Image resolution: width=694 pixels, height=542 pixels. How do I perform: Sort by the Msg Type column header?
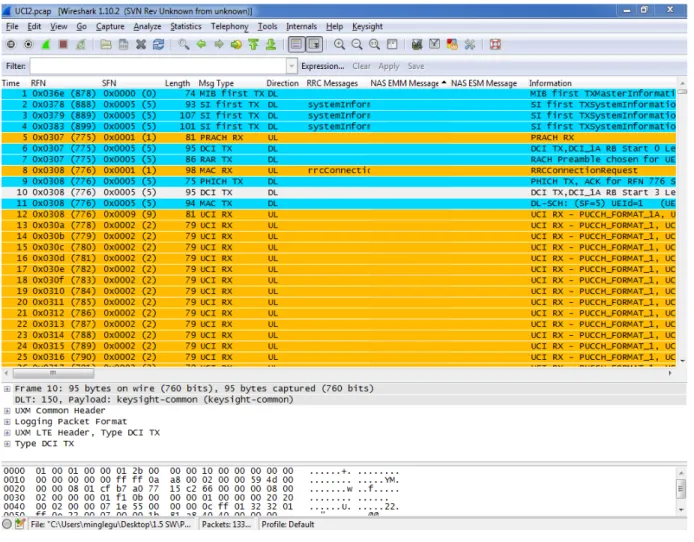pos(216,83)
